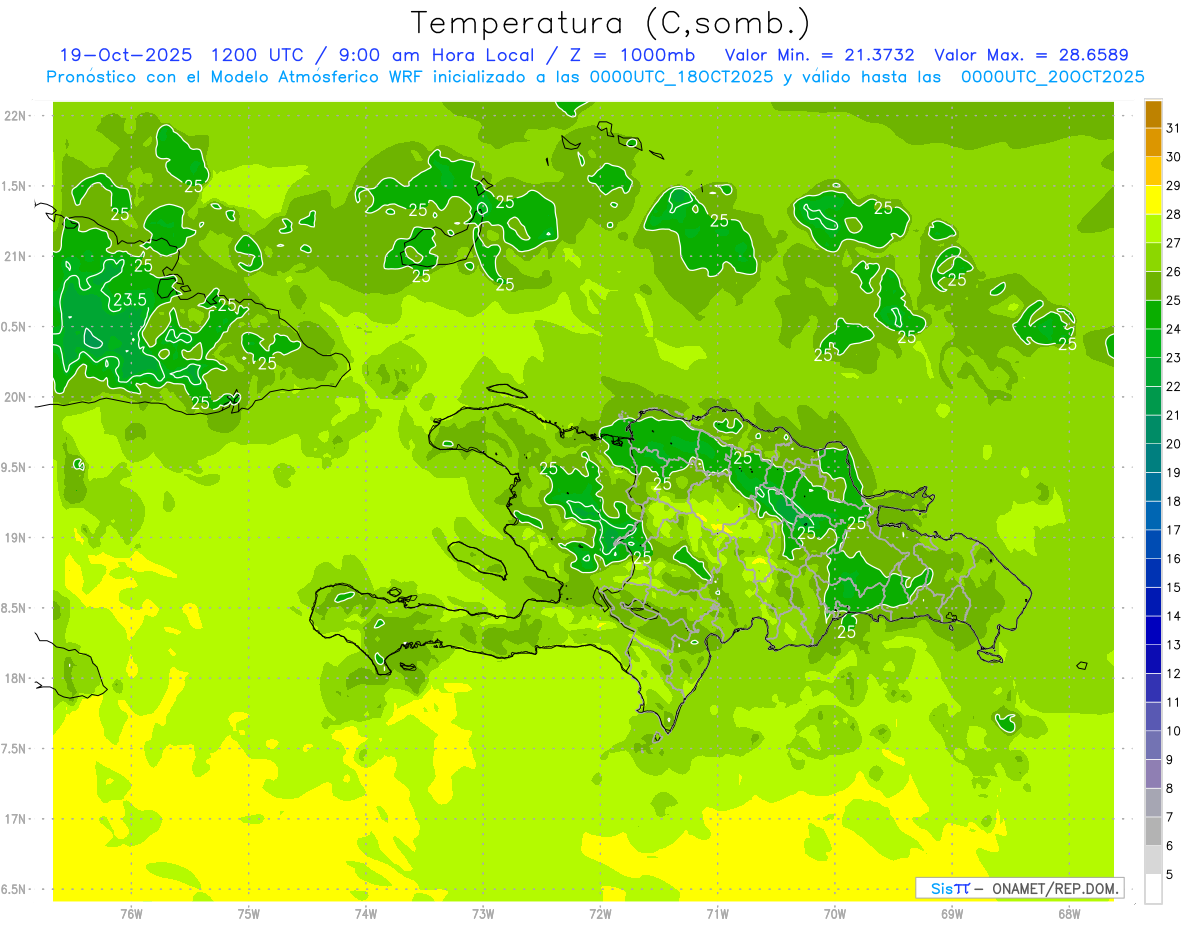
Task: Pick the yellow legend swatch between 28 and 29
Action: 1154,200
